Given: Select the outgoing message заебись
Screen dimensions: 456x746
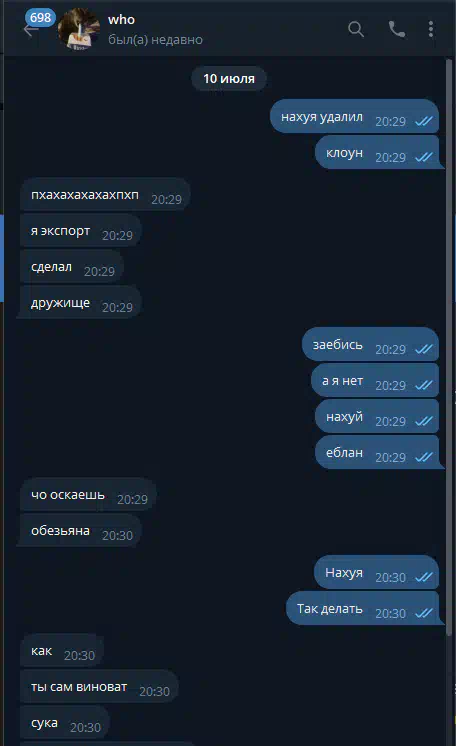Looking at the screenshot, I should click(370, 345).
